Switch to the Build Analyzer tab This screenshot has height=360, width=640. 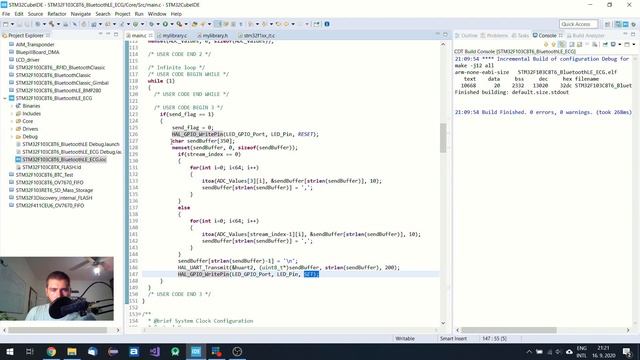[x=585, y=36]
